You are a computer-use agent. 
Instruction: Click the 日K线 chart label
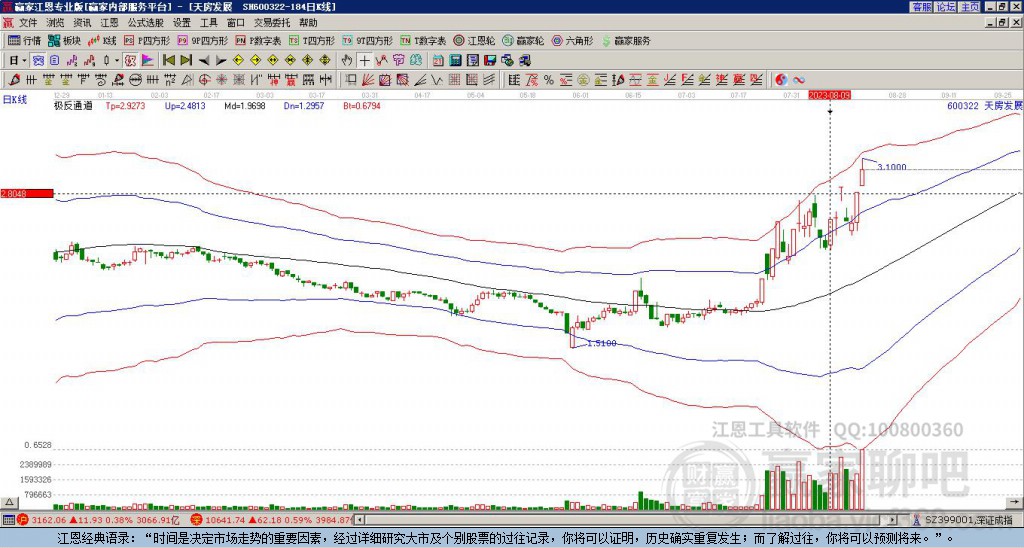[14, 99]
